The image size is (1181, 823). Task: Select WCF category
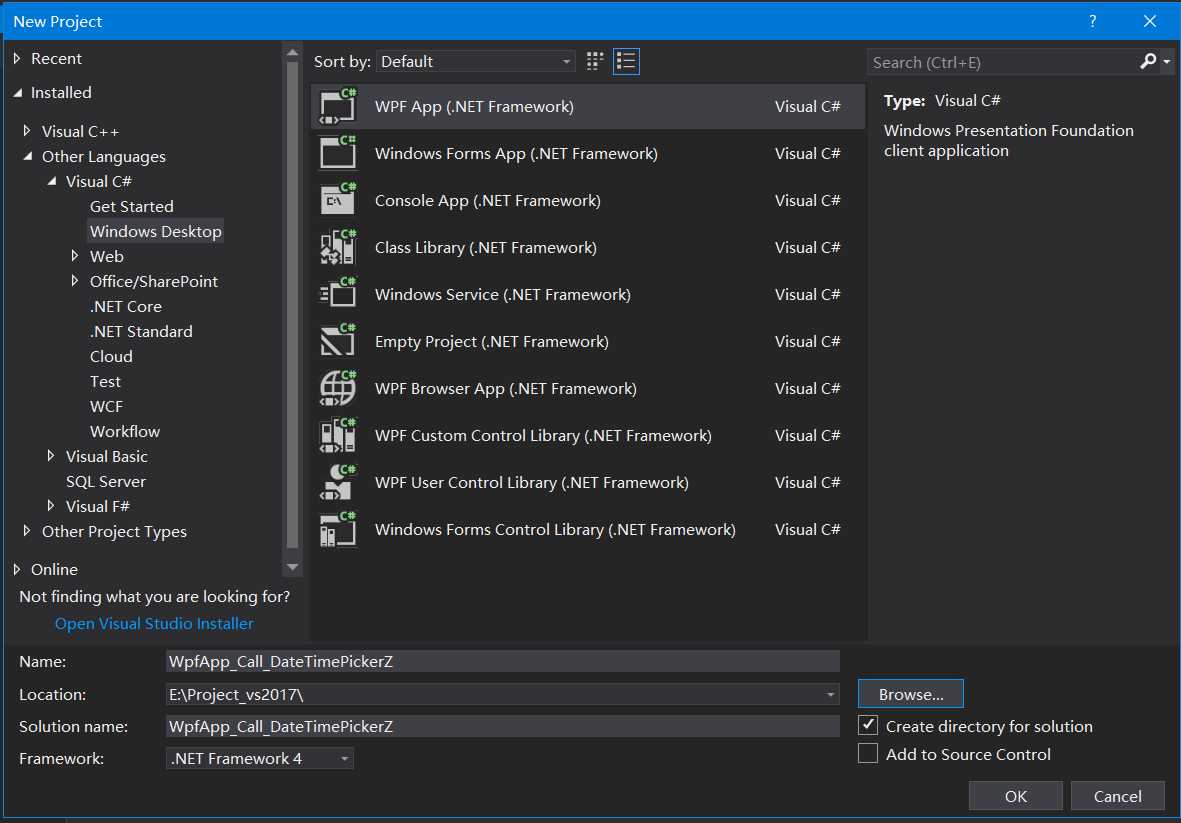point(106,407)
